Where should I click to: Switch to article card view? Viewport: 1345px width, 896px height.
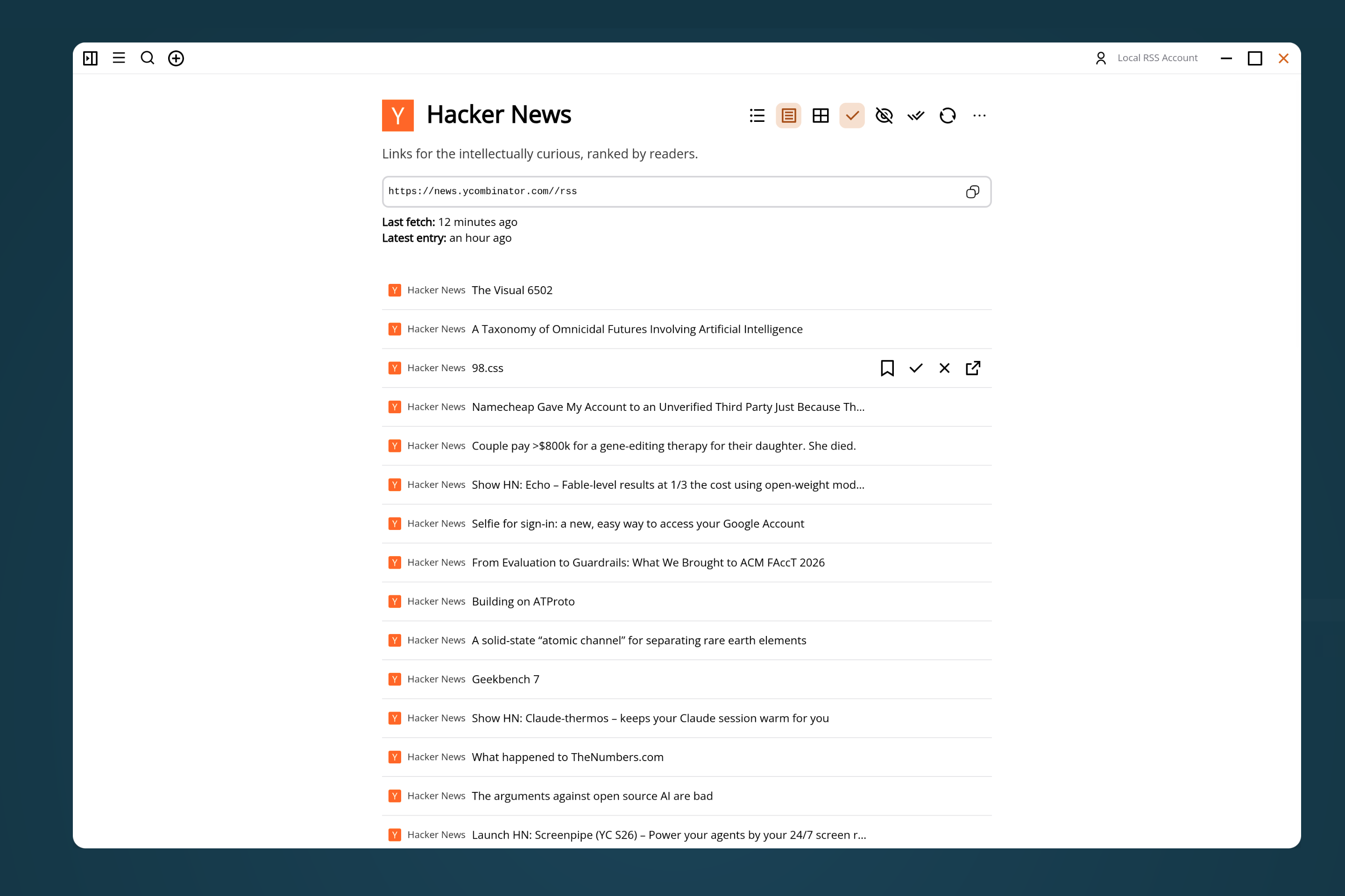(789, 116)
